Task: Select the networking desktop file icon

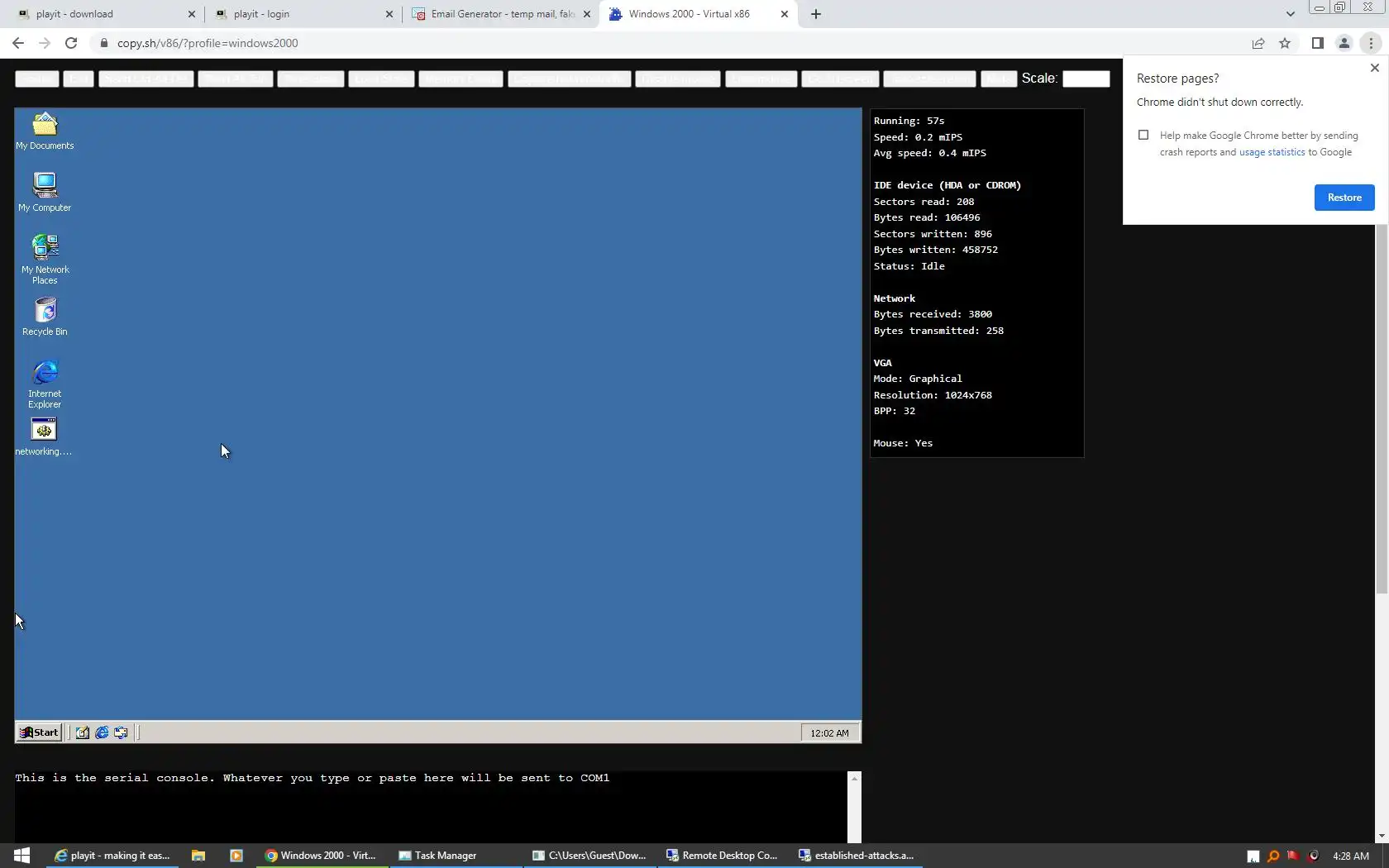Action: (44, 436)
